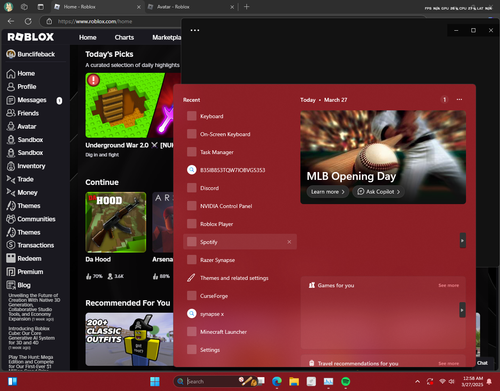Select synapse x recent search
This screenshot has height=391, width=500.
(240, 314)
